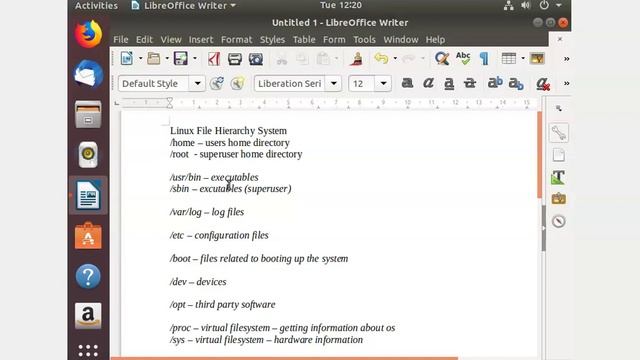Toggle Underline formatting button

449,83
